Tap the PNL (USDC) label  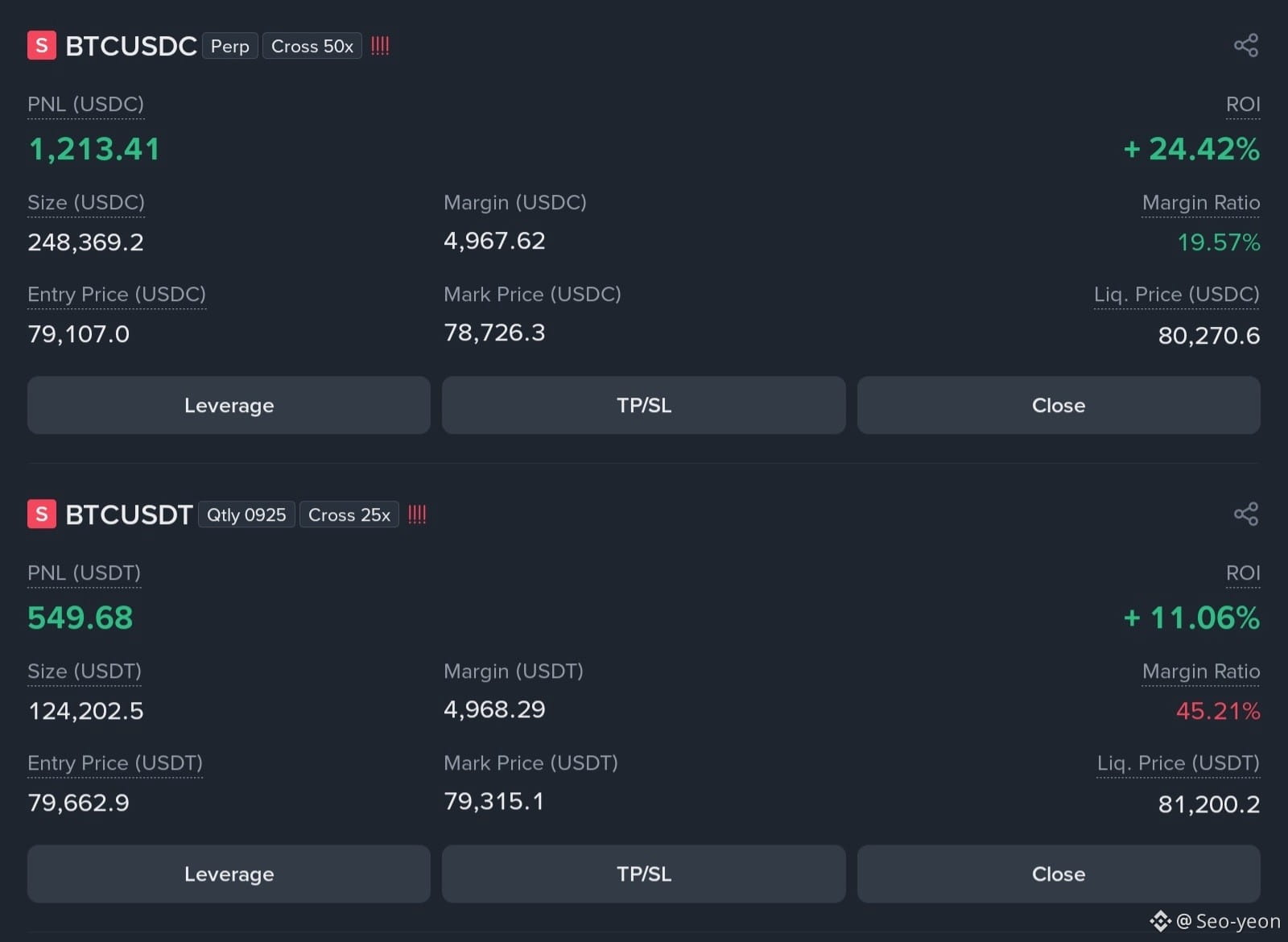[86, 105]
